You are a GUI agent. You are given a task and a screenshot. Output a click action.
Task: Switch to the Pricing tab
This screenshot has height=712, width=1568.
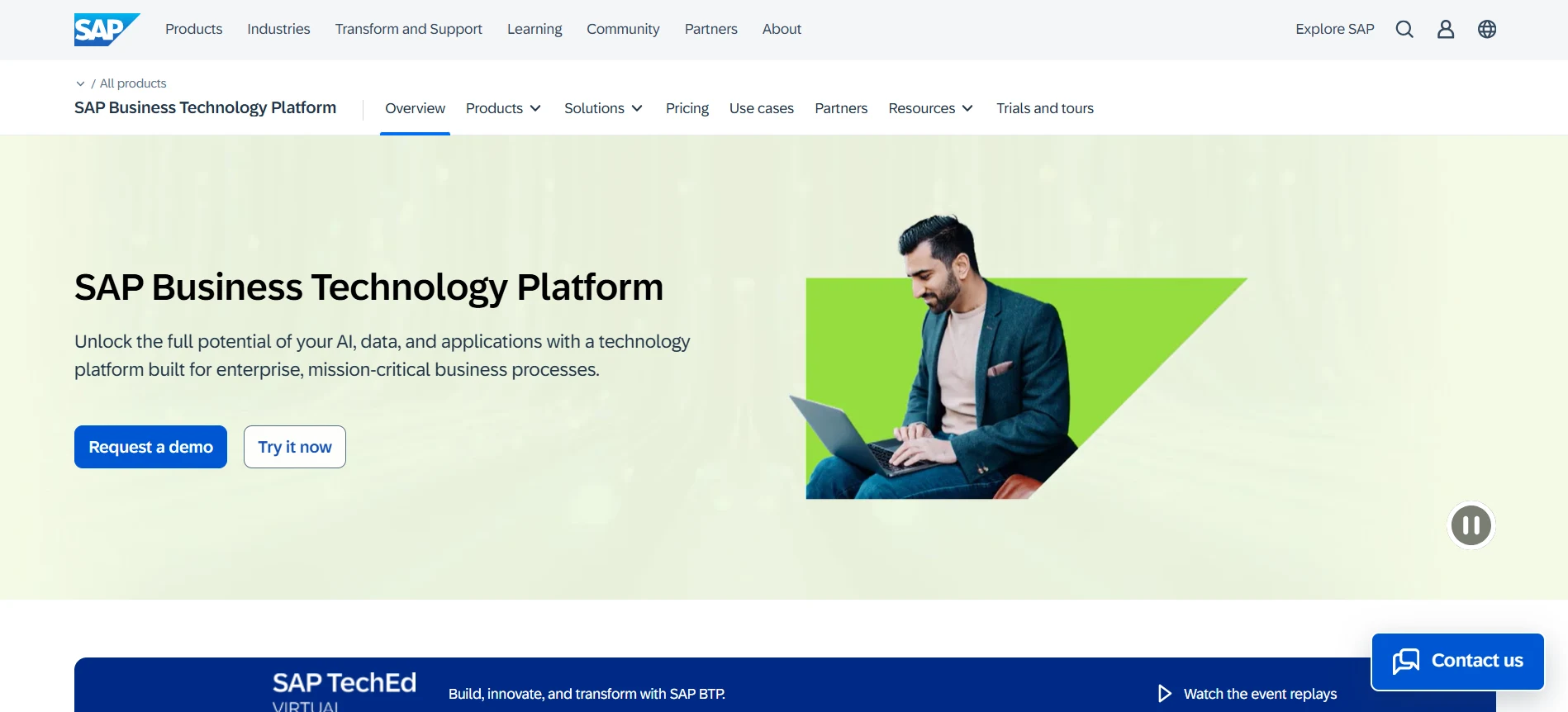(687, 108)
